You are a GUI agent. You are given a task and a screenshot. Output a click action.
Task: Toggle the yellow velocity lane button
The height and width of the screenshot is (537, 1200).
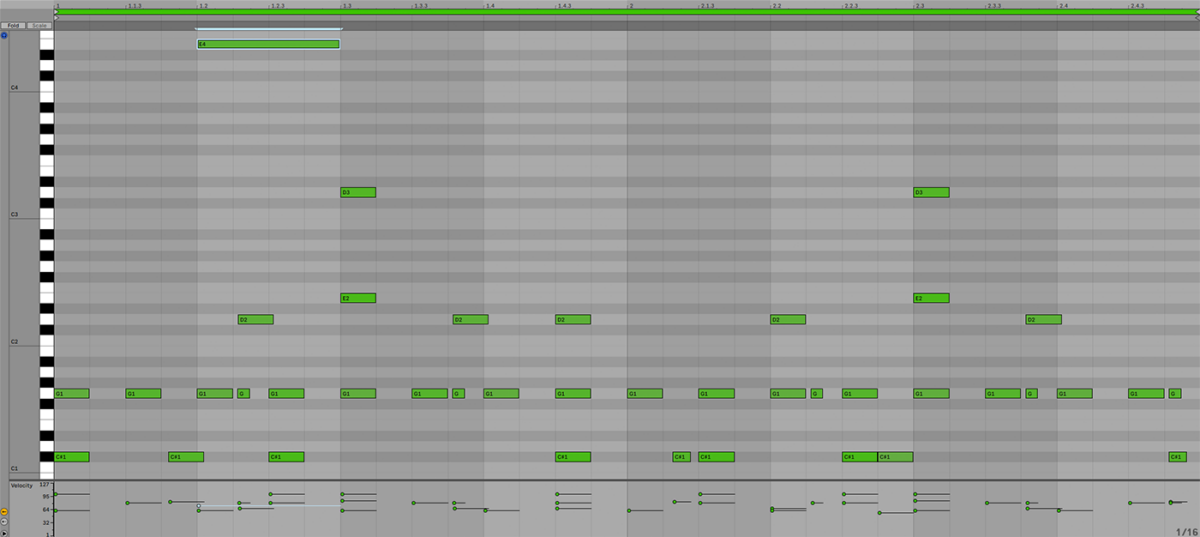coord(4,511)
